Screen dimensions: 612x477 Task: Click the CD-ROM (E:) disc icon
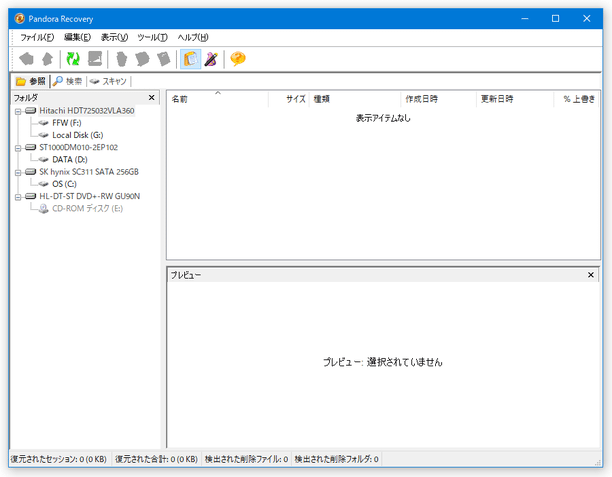[x=44, y=208]
